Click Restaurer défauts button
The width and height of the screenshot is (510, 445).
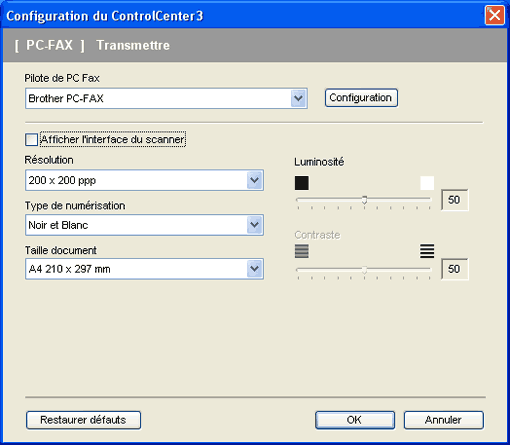coord(83,420)
